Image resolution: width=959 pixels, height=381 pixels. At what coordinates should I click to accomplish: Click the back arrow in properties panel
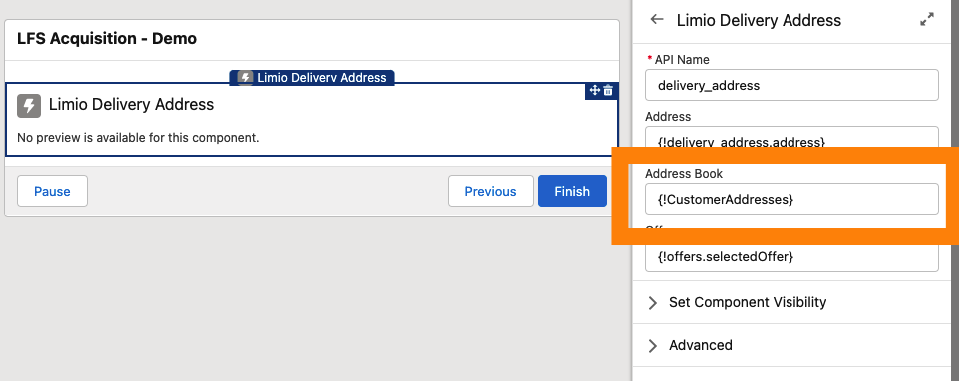pyautogui.click(x=657, y=20)
